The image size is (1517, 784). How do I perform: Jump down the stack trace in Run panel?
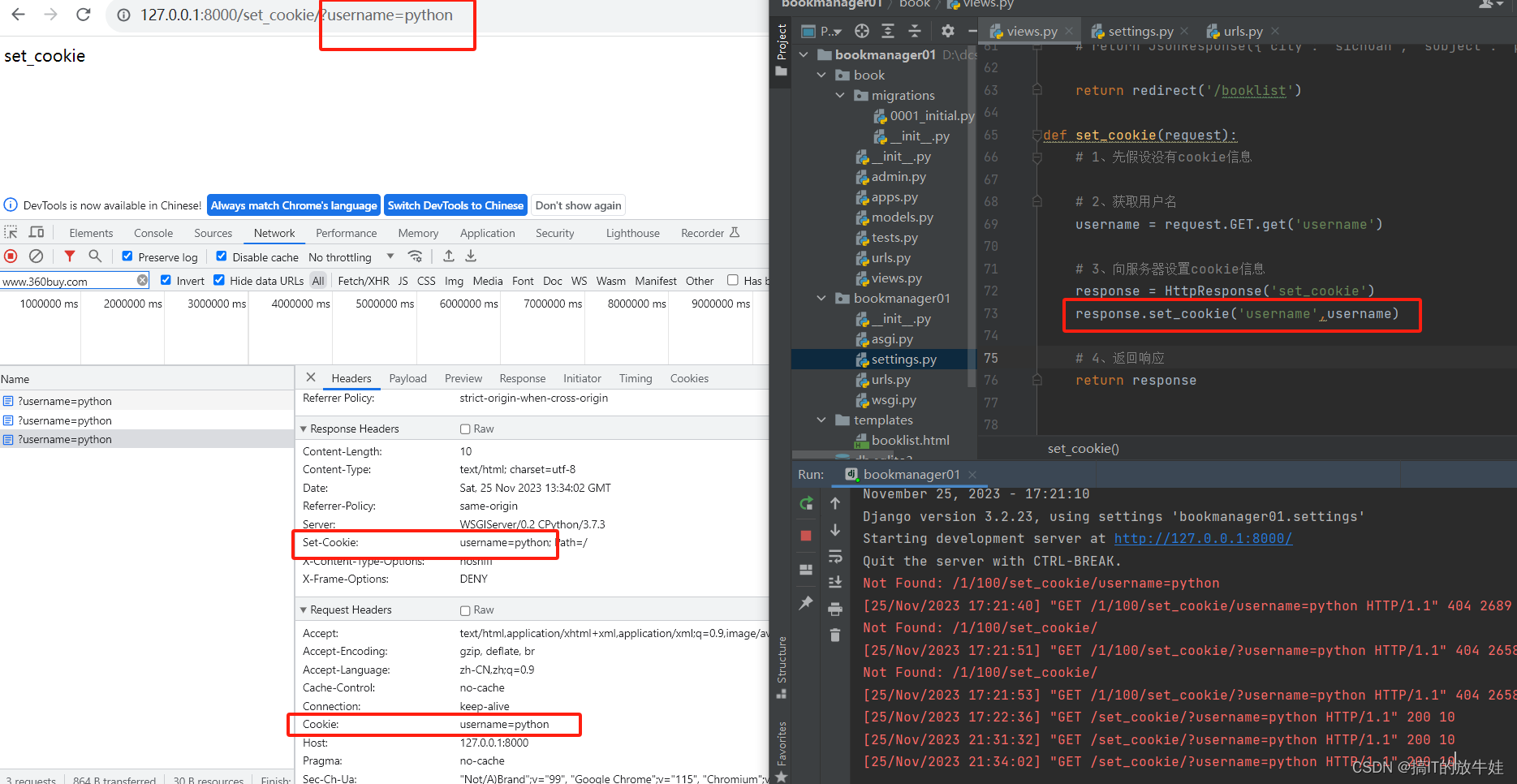click(x=835, y=530)
